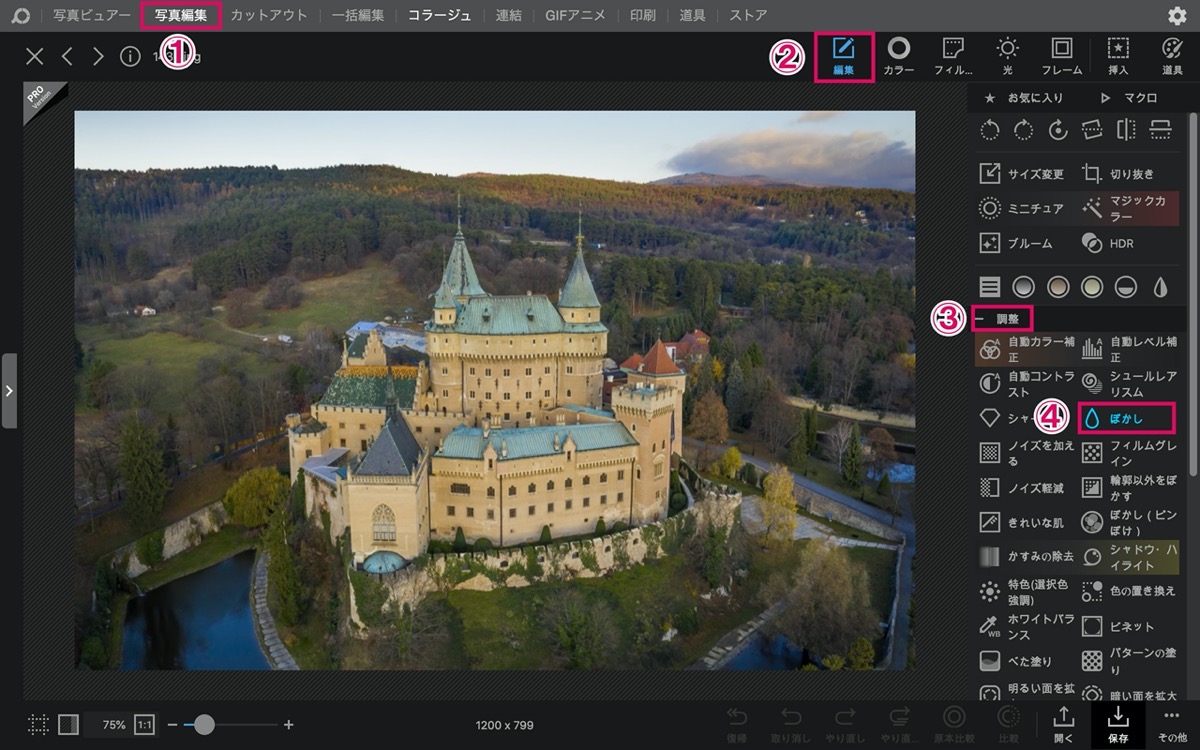Apply the HDR effect
Image resolution: width=1200 pixels, height=750 pixels.
tap(1108, 243)
